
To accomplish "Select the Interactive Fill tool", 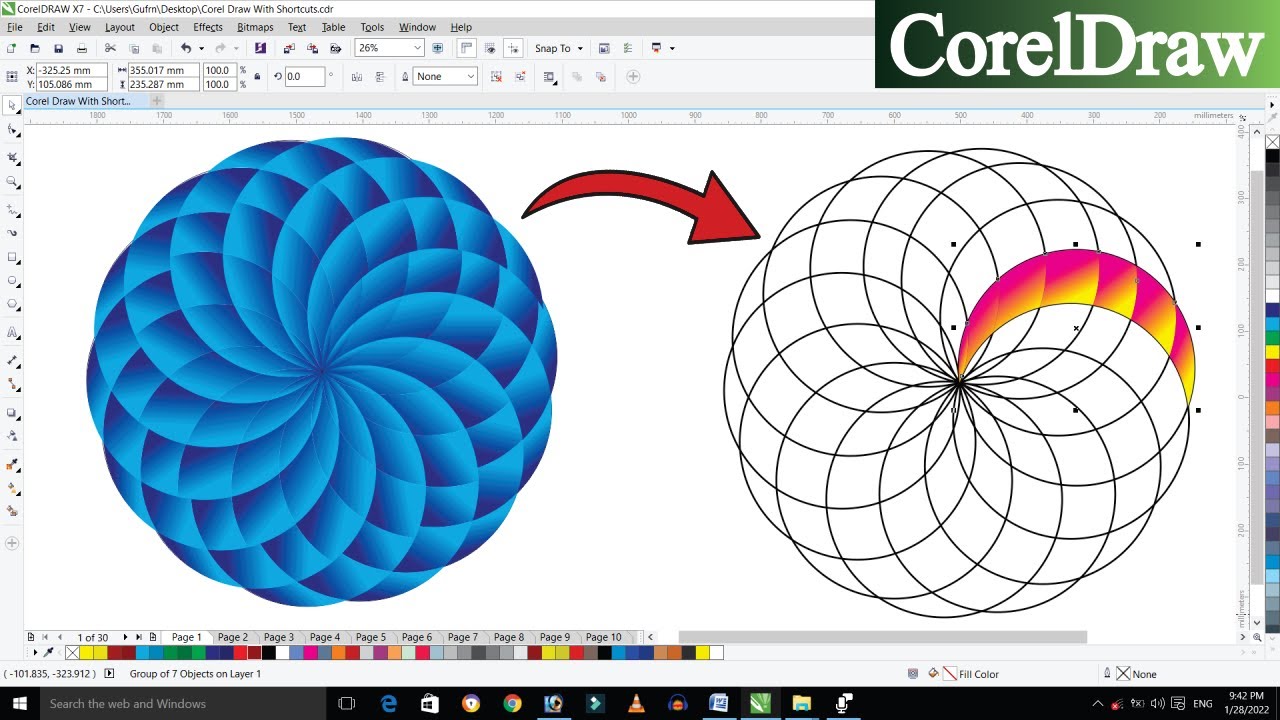I will click(12, 488).
